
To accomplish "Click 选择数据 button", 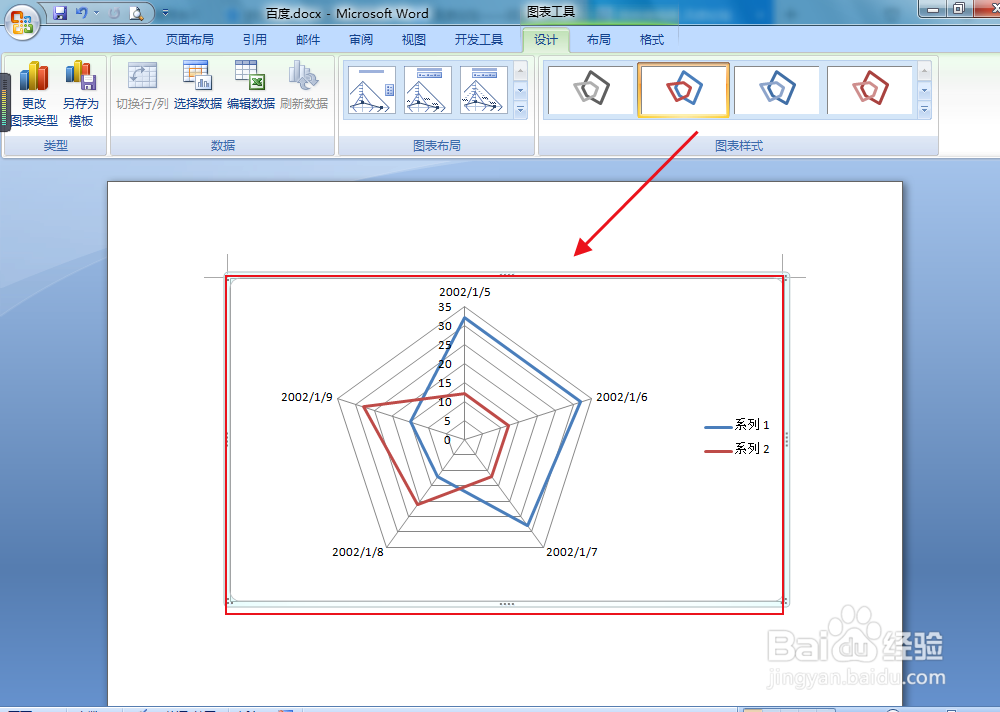I will pos(198,86).
